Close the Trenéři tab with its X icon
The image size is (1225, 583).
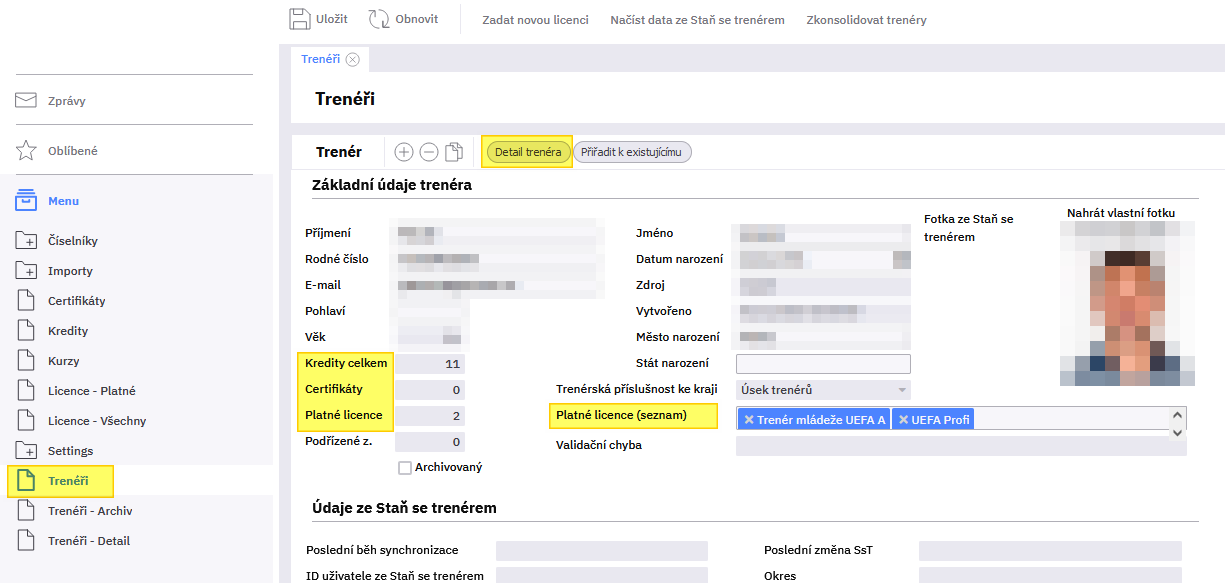click(352, 59)
